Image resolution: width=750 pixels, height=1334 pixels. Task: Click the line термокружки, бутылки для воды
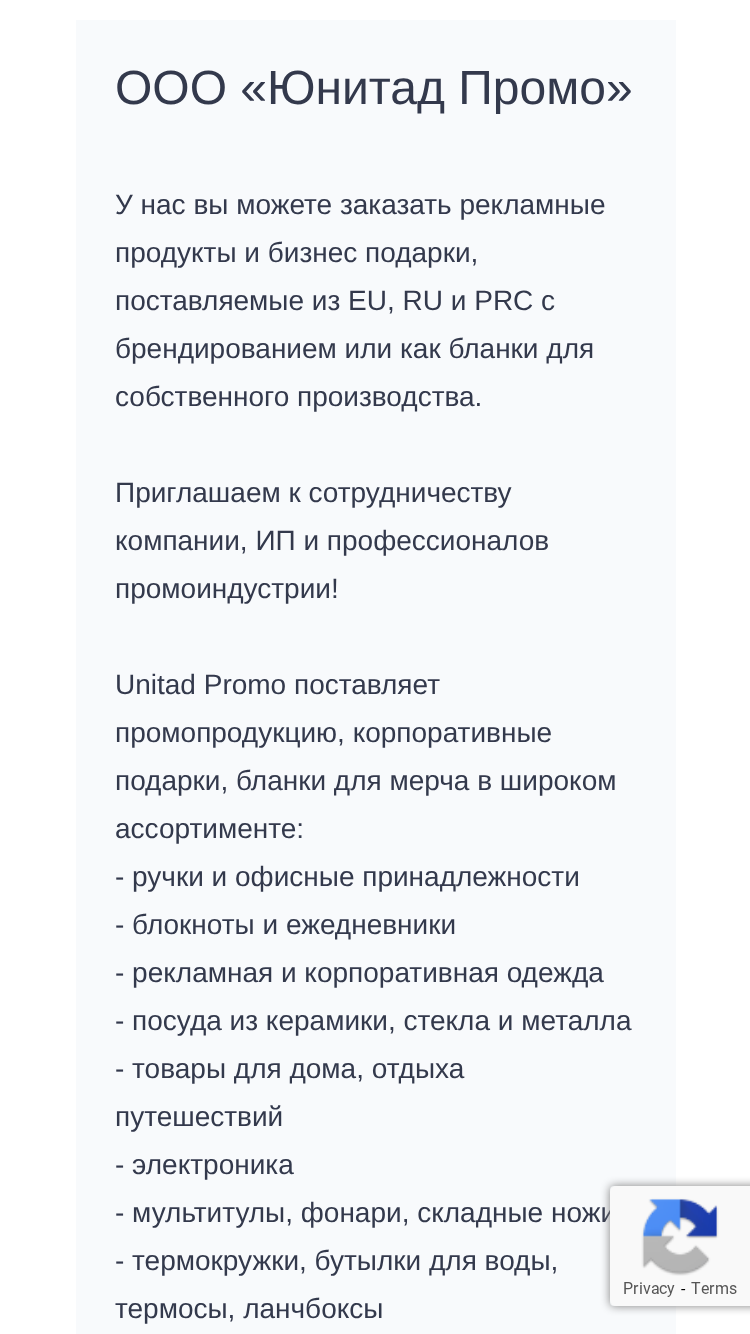tap(336, 1261)
